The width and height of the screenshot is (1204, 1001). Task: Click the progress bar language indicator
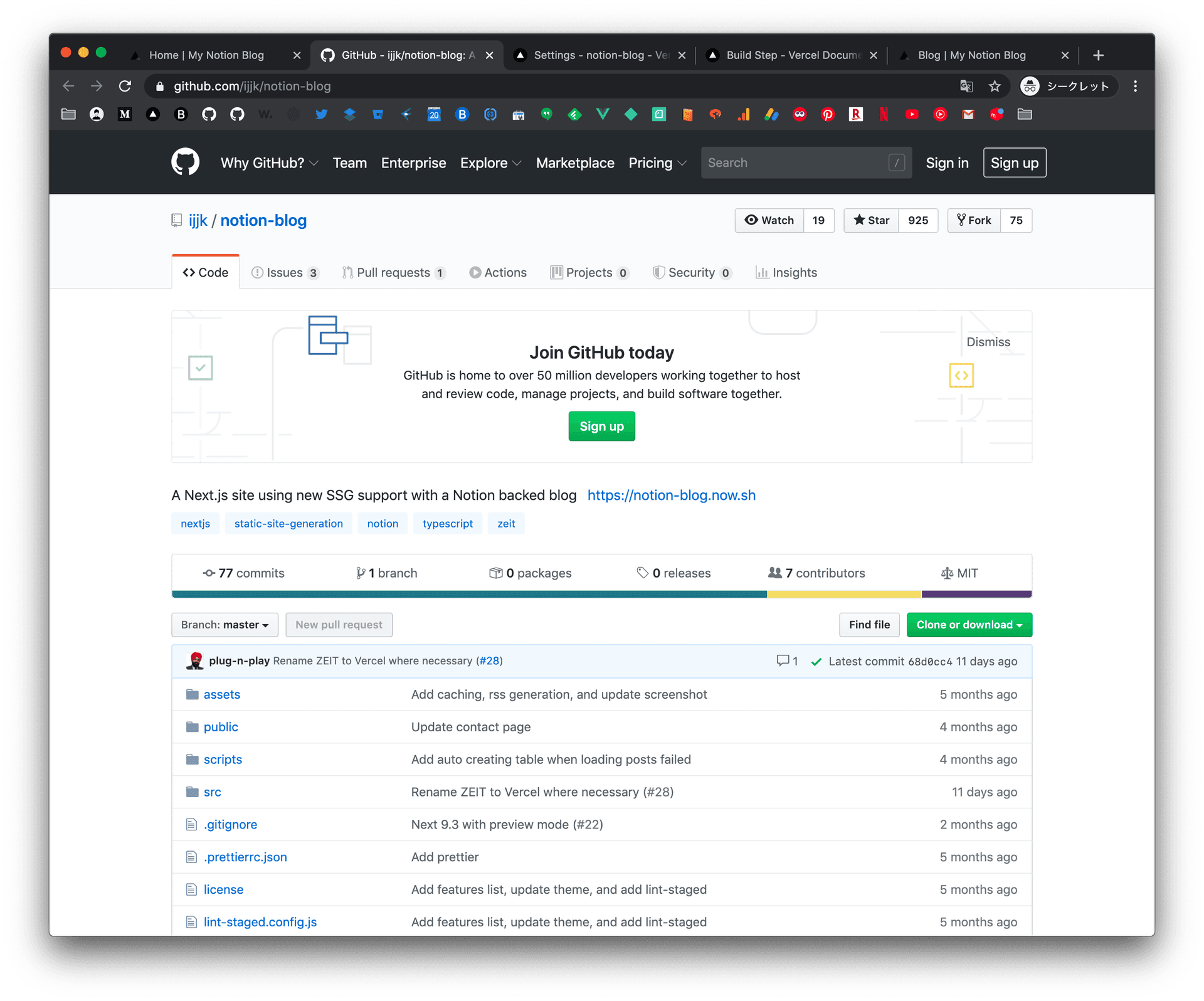(x=601, y=595)
